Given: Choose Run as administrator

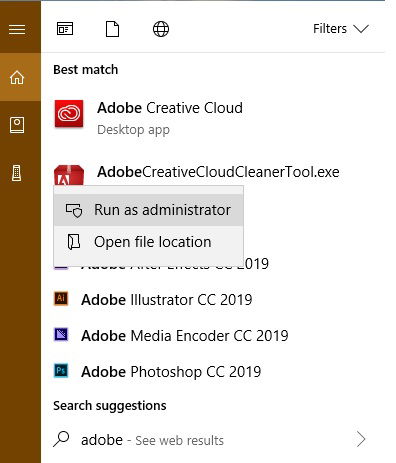Looking at the screenshot, I should pos(148,210).
